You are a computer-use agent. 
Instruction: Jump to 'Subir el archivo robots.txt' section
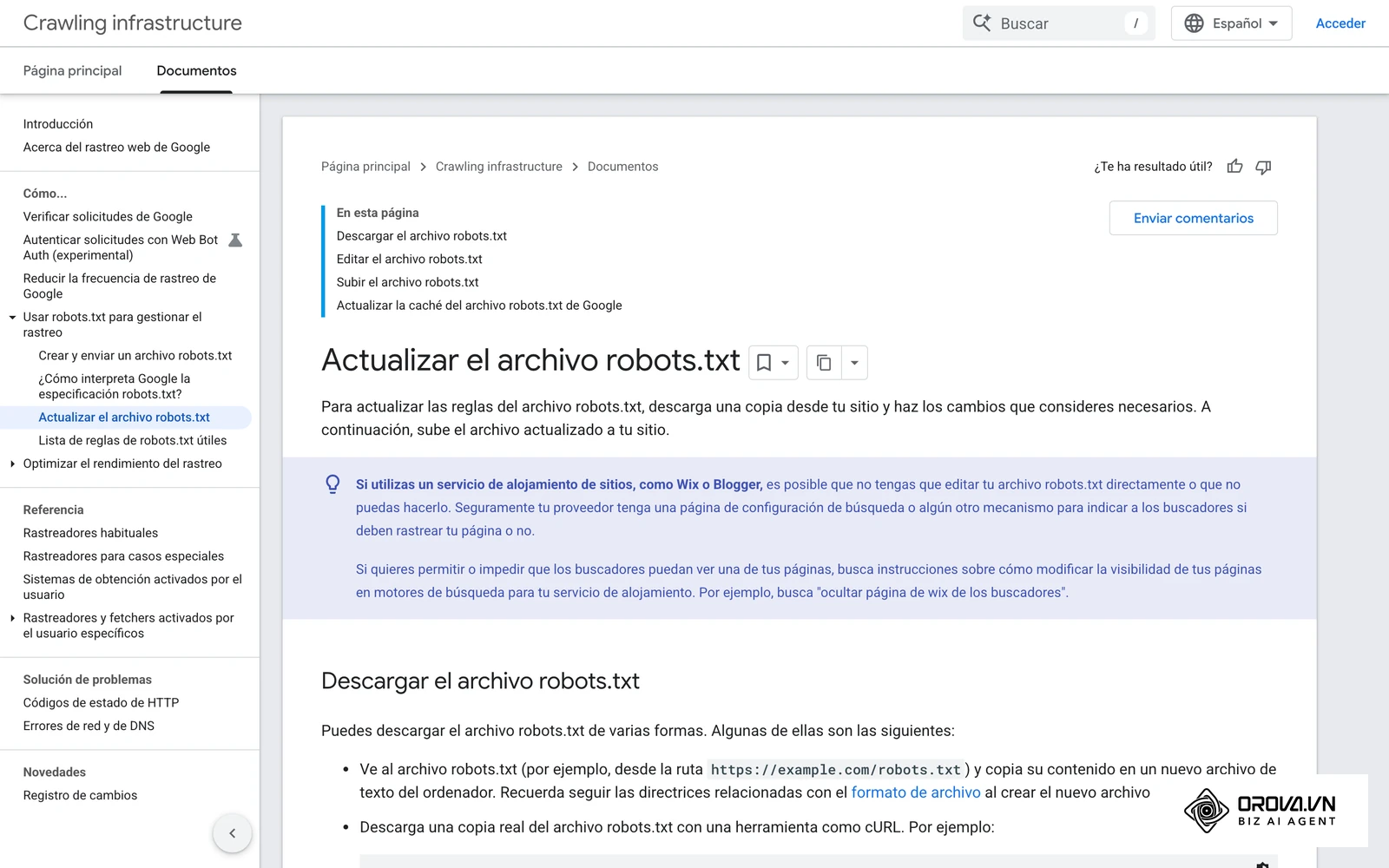point(408,282)
